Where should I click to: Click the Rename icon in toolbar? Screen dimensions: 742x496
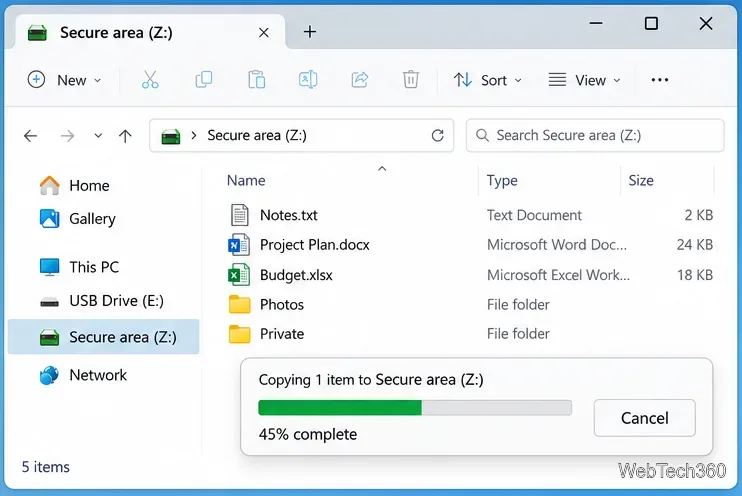308,80
